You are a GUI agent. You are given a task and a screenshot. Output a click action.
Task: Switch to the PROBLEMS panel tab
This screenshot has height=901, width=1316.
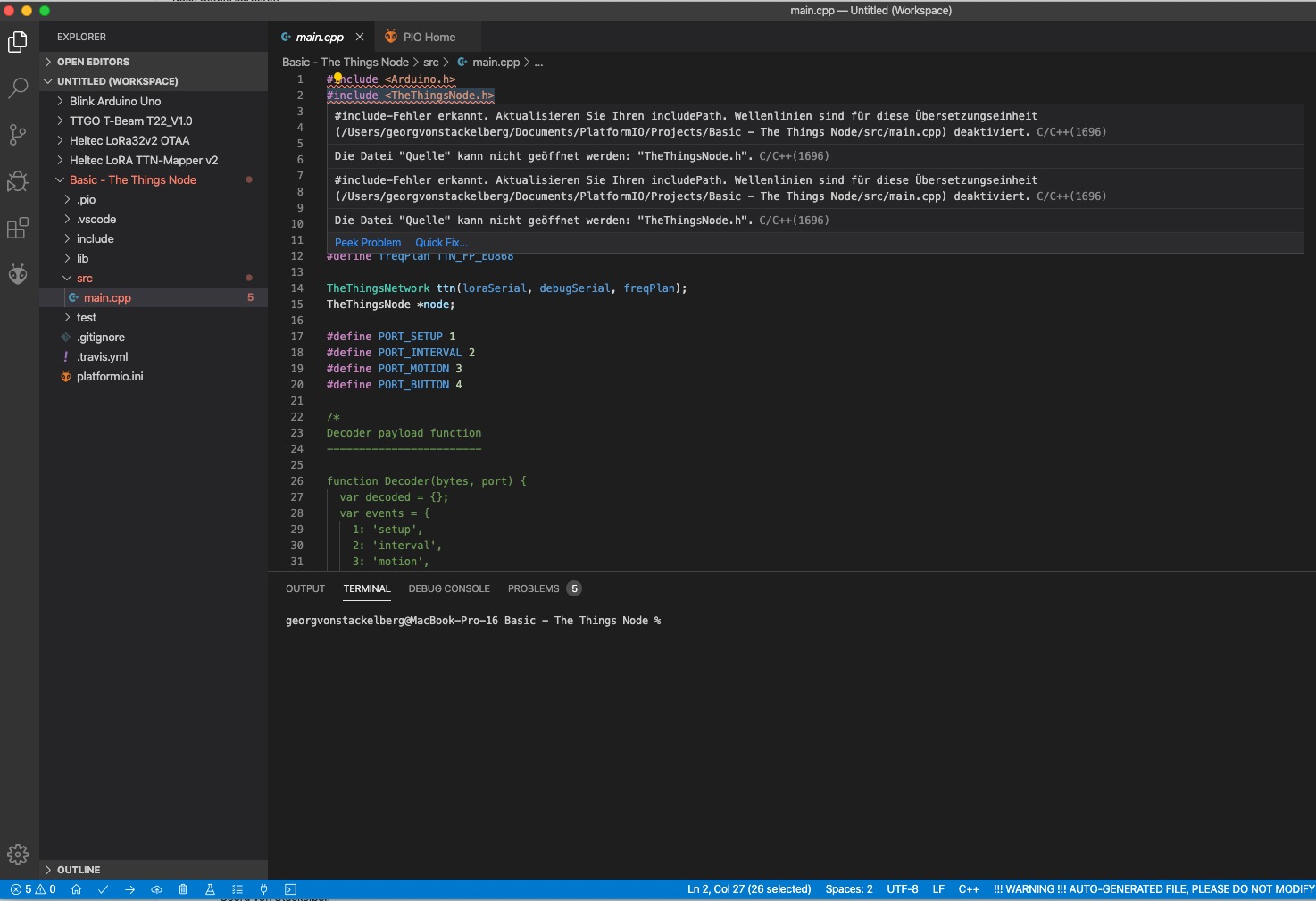pyautogui.click(x=533, y=588)
